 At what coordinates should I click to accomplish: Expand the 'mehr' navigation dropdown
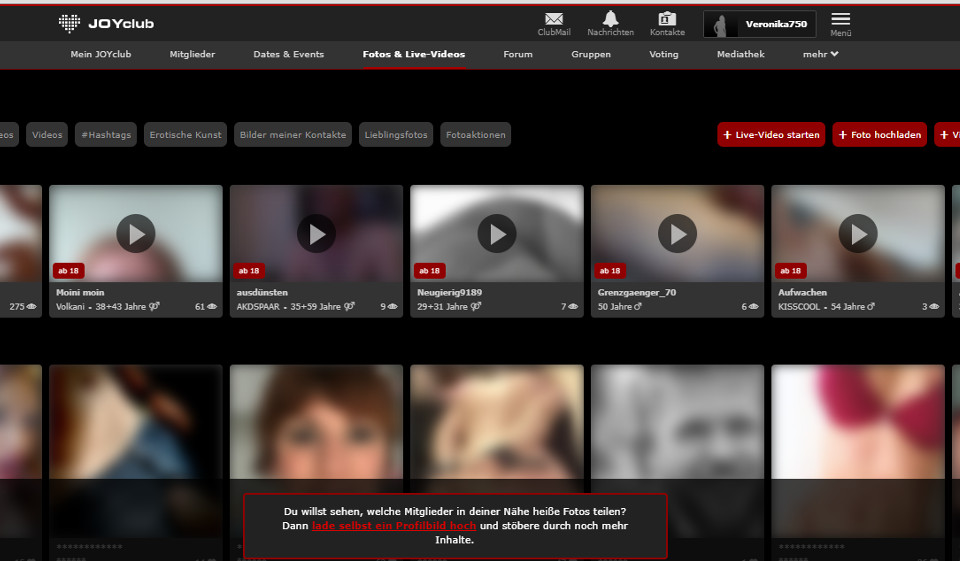point(820,54)
